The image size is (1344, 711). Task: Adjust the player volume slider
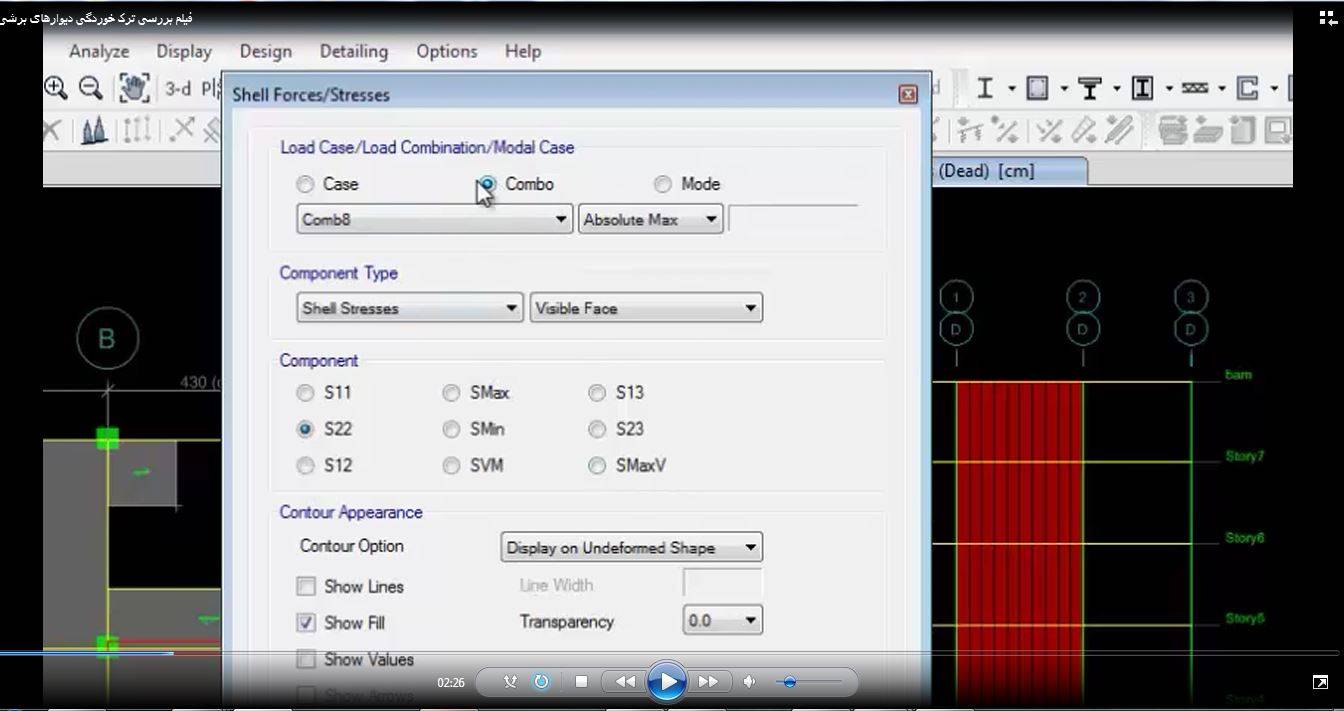[x=790, y=682]
